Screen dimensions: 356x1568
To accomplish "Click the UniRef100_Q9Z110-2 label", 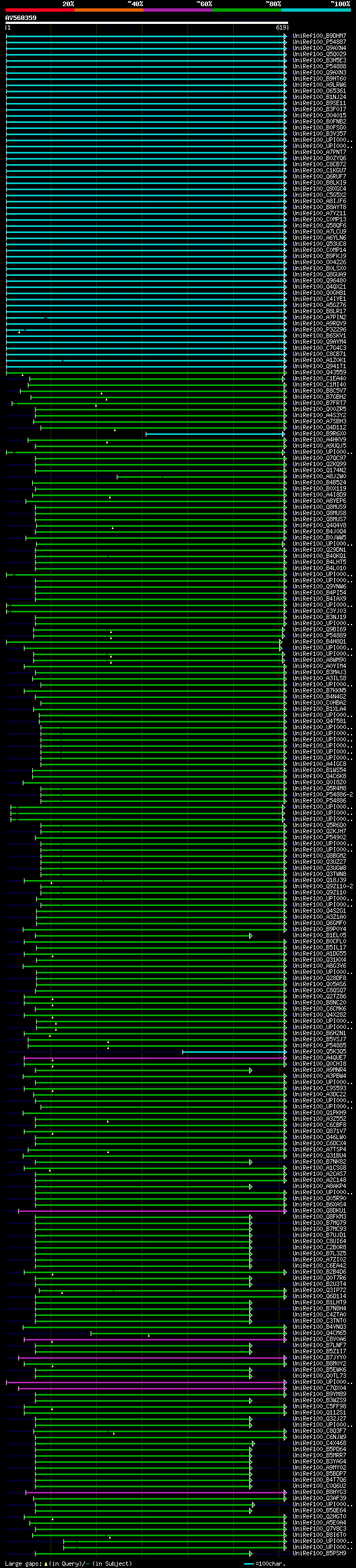I will [323, 886].
